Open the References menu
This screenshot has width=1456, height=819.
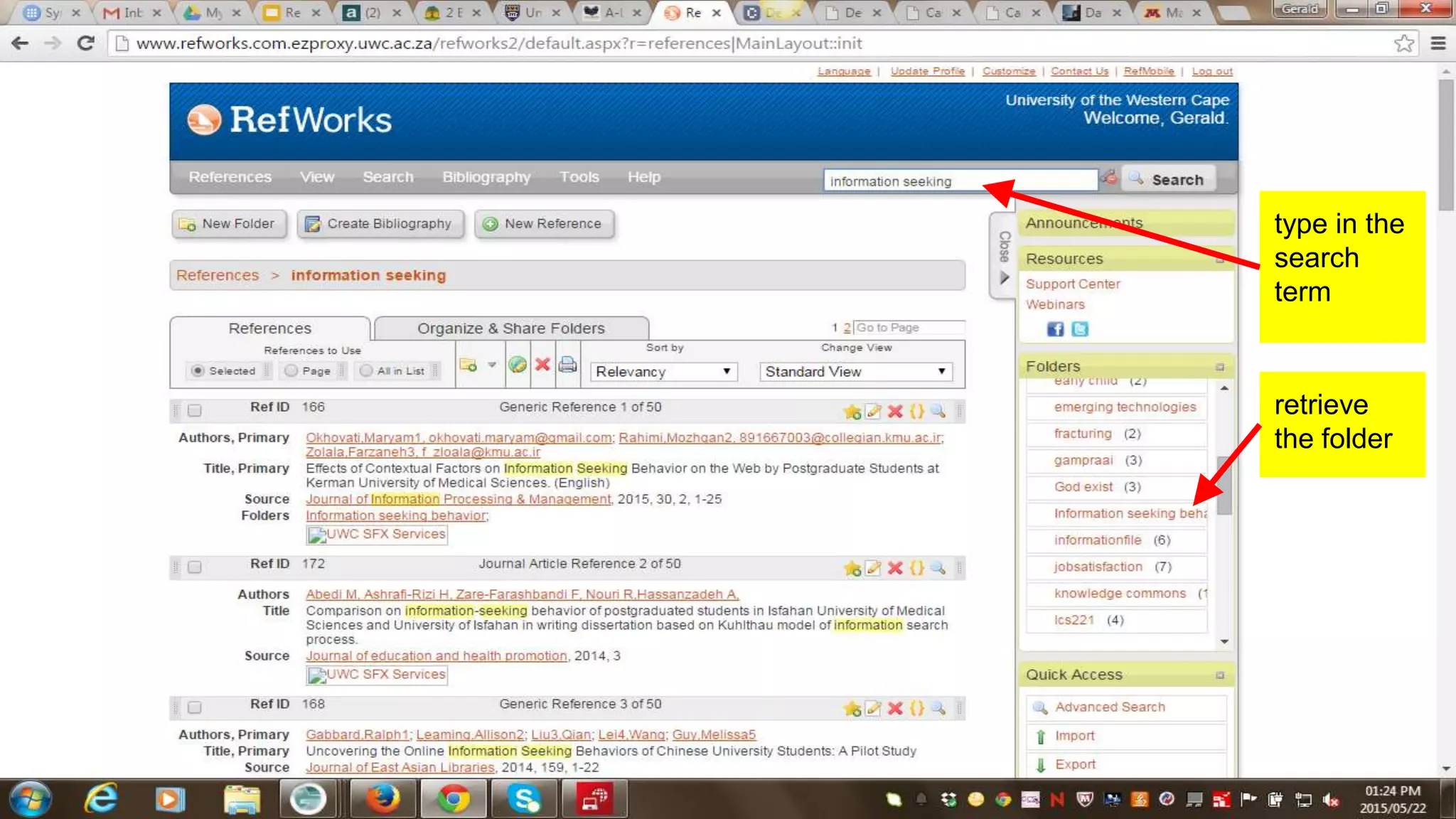tap(230, 177)
